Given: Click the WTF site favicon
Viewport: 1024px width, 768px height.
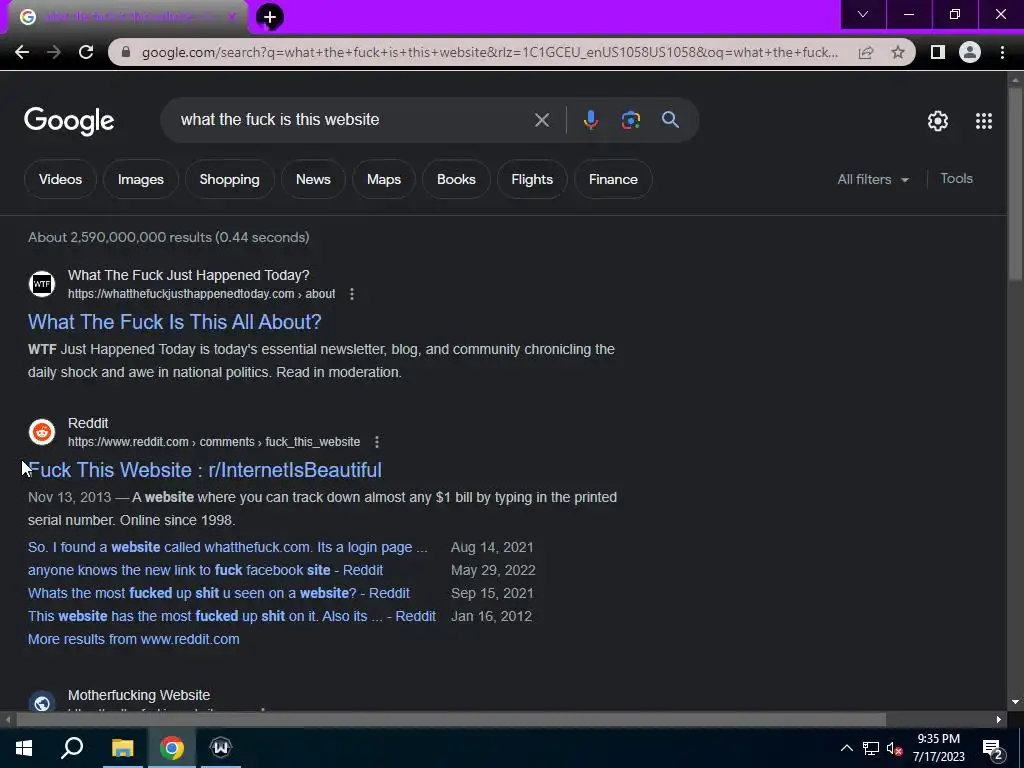Looking at the screenshot, I should [42, 284].
